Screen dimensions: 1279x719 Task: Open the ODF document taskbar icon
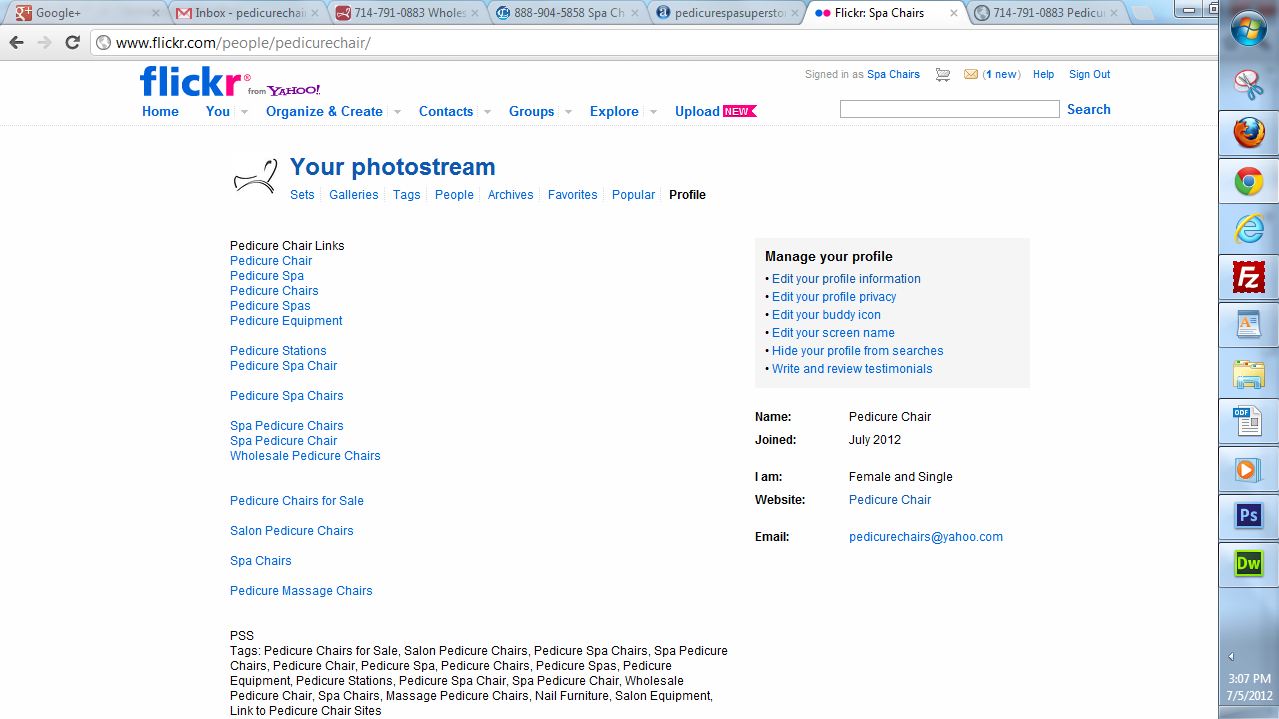[x=1249, y=421]
